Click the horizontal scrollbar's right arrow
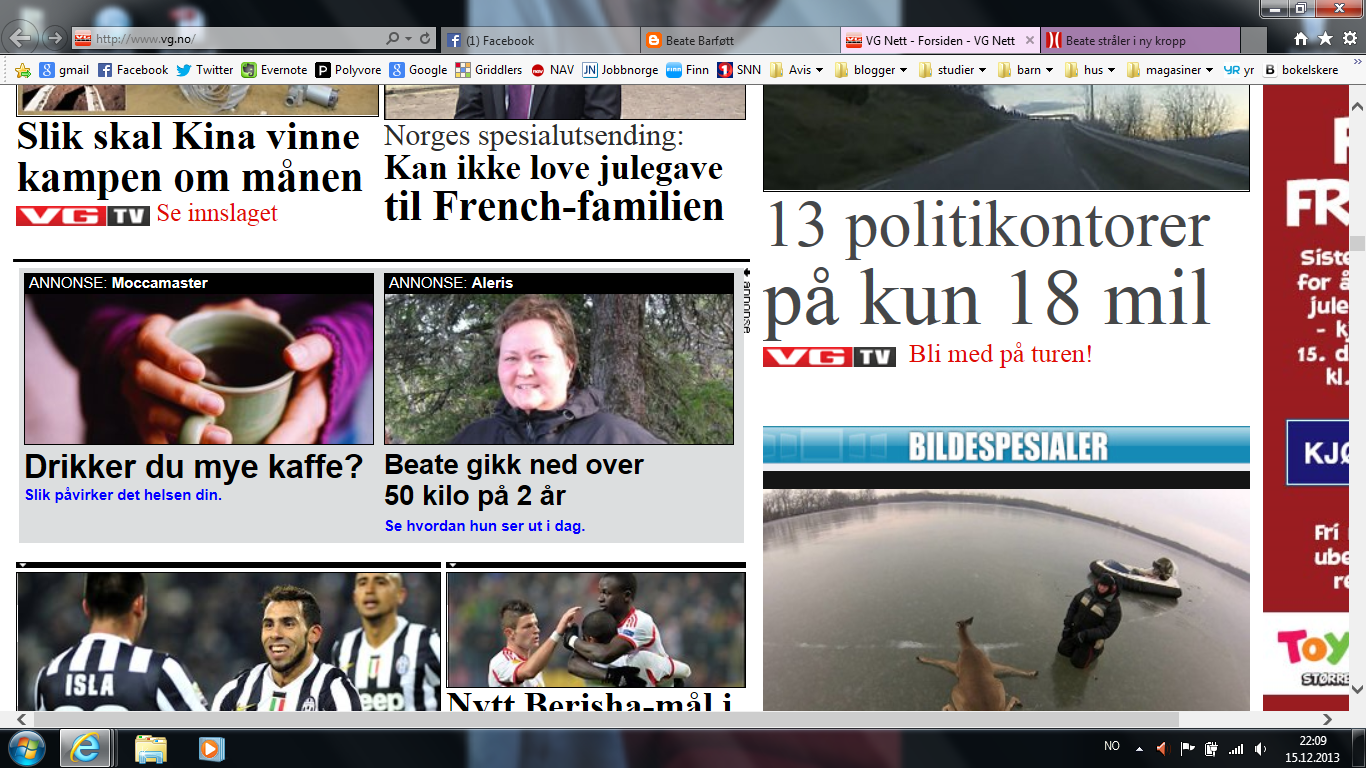 tap(1329, 719)
